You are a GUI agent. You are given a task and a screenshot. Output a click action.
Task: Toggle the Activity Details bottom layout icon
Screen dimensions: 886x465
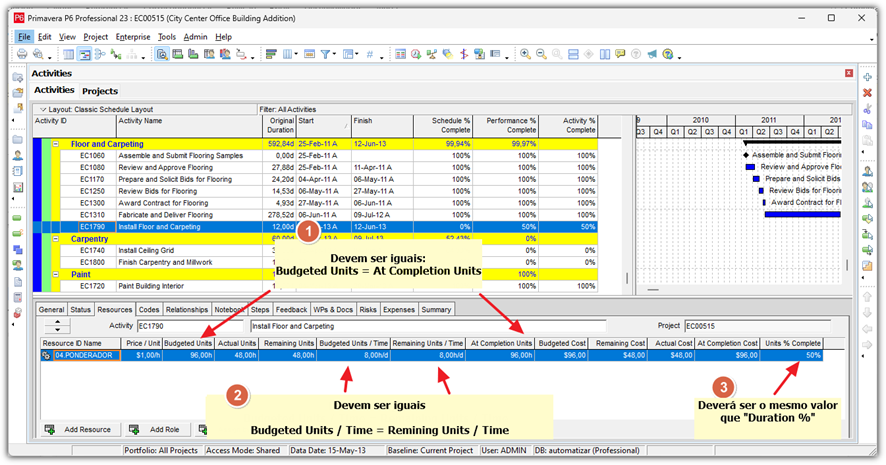[162, 54]
